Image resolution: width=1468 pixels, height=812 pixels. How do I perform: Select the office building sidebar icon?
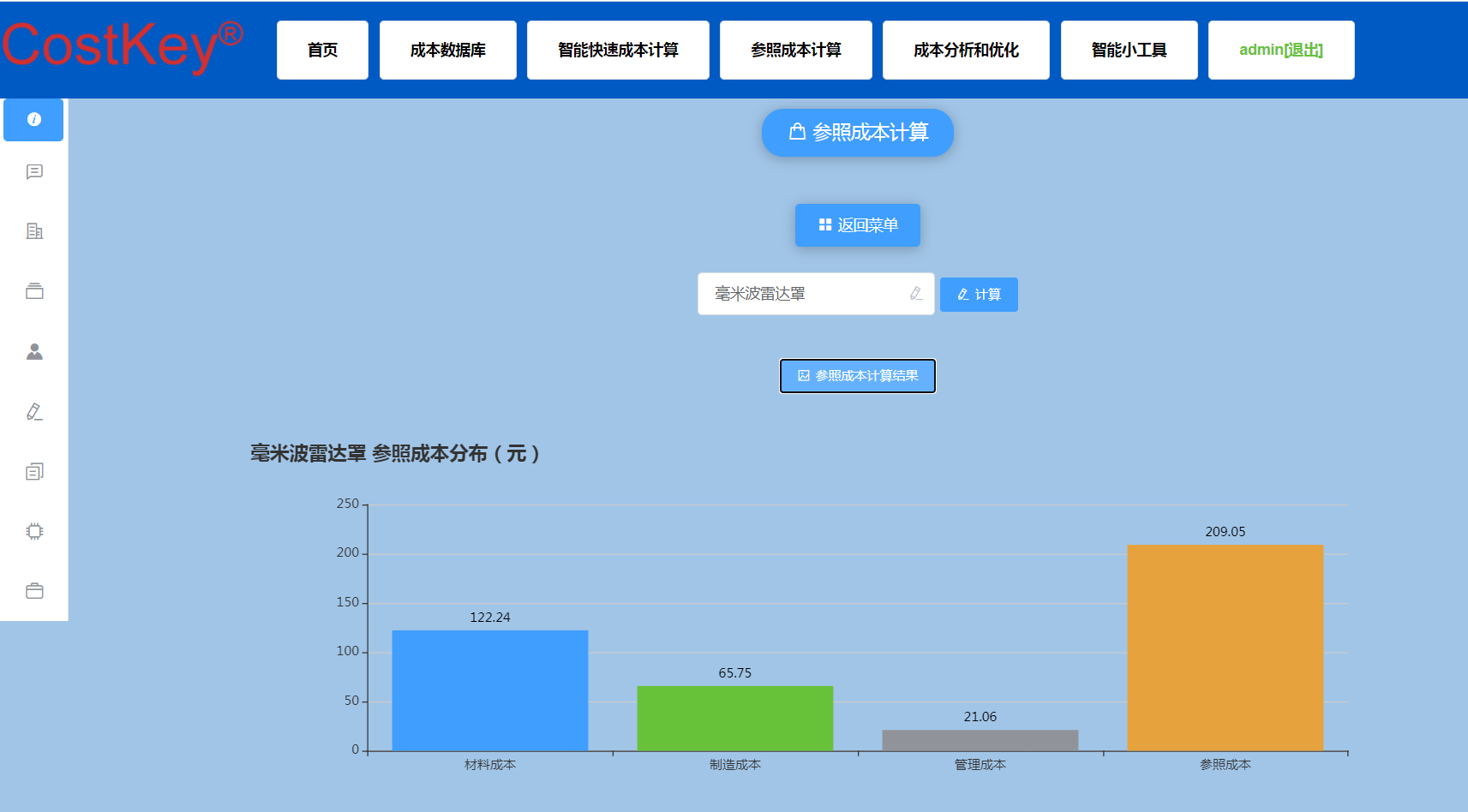tap(34, 231)
